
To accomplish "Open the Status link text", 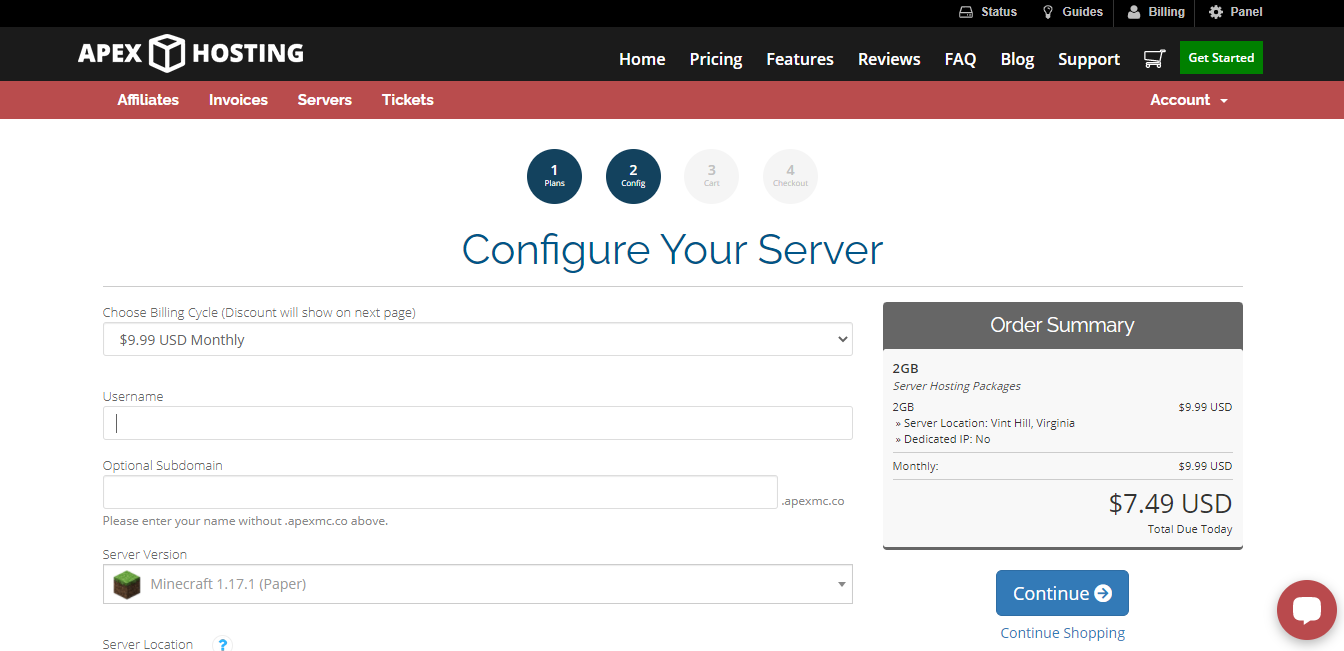I will (x=999, y=12).
